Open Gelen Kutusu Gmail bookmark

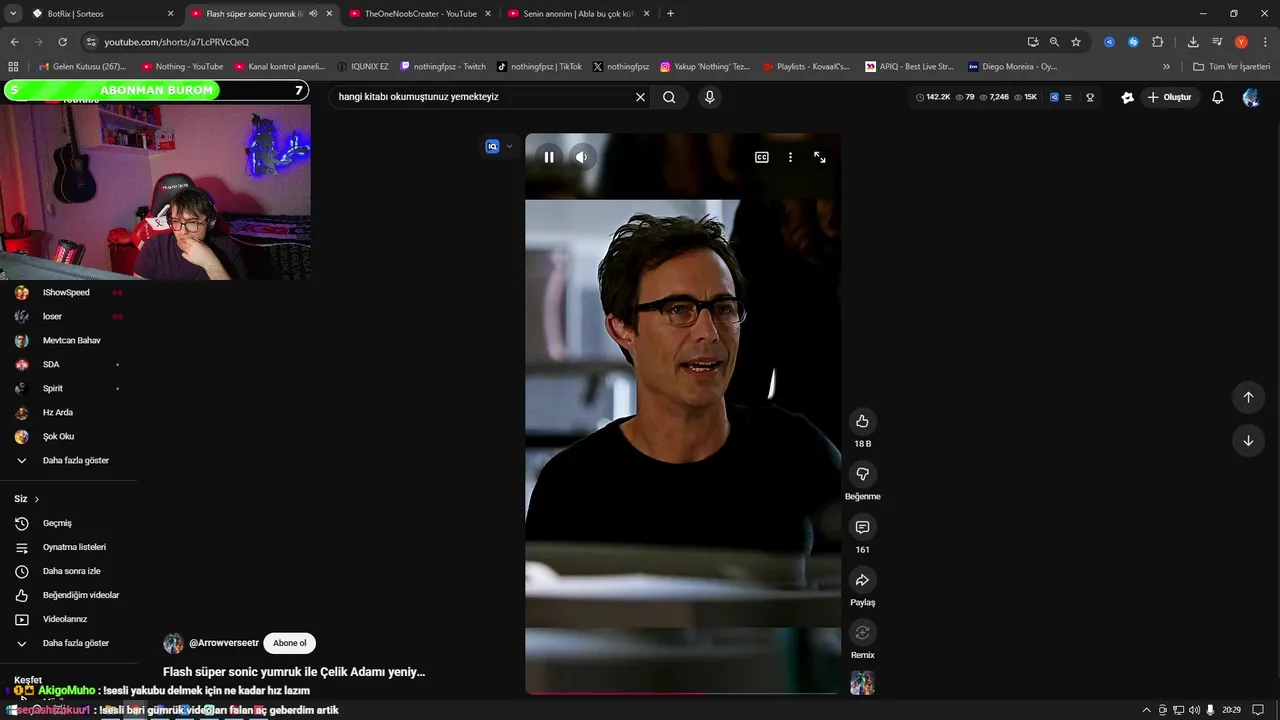(x=82, y=67)
